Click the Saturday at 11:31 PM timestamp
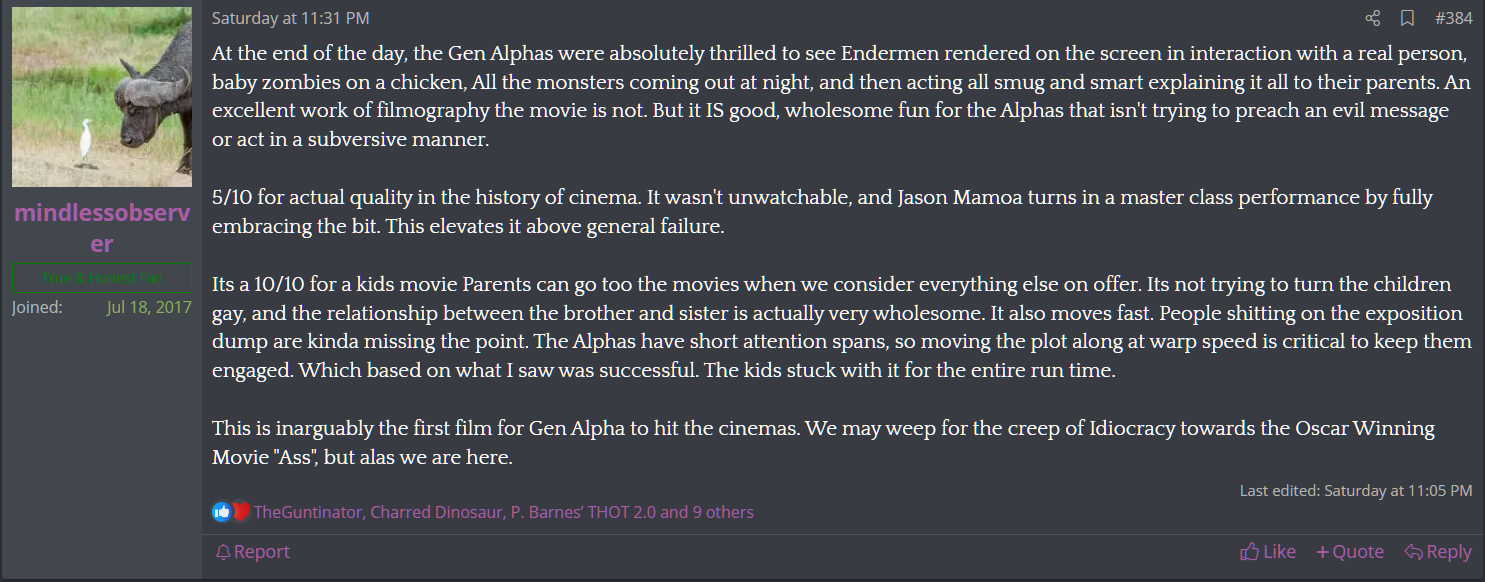Screen dimensions: 1485x582 (276, 18)
